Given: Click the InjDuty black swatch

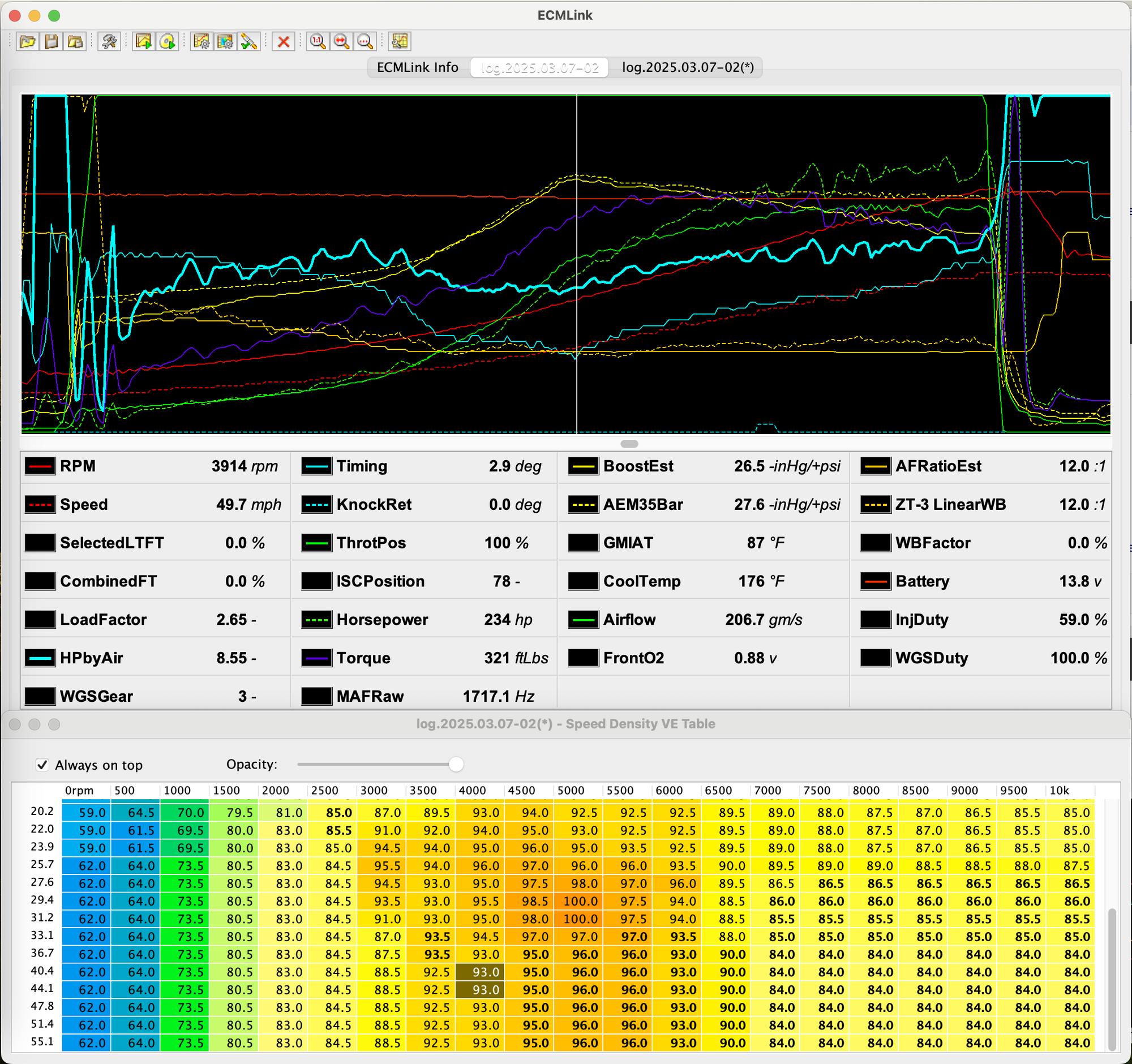Looking at the screenshot, I should click(x=876, y=619).
